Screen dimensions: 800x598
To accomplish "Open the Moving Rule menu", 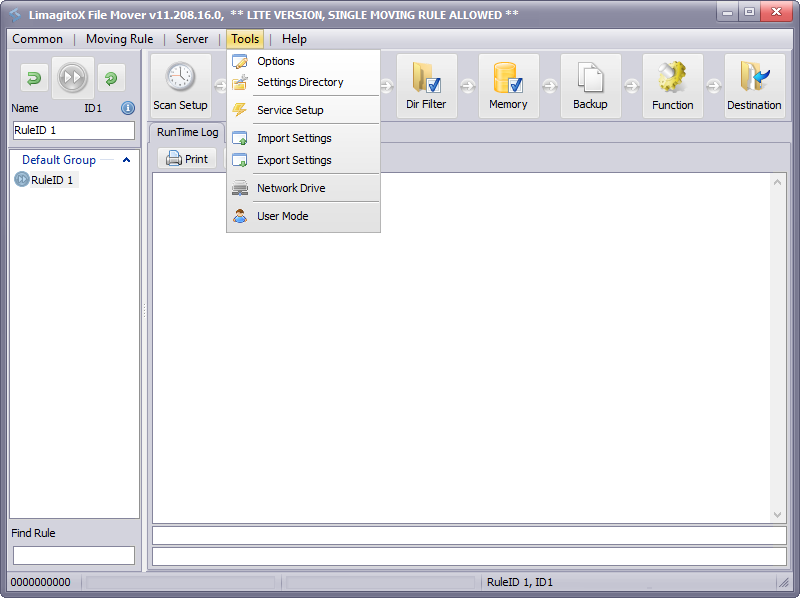I will click(x=119, y=39).
